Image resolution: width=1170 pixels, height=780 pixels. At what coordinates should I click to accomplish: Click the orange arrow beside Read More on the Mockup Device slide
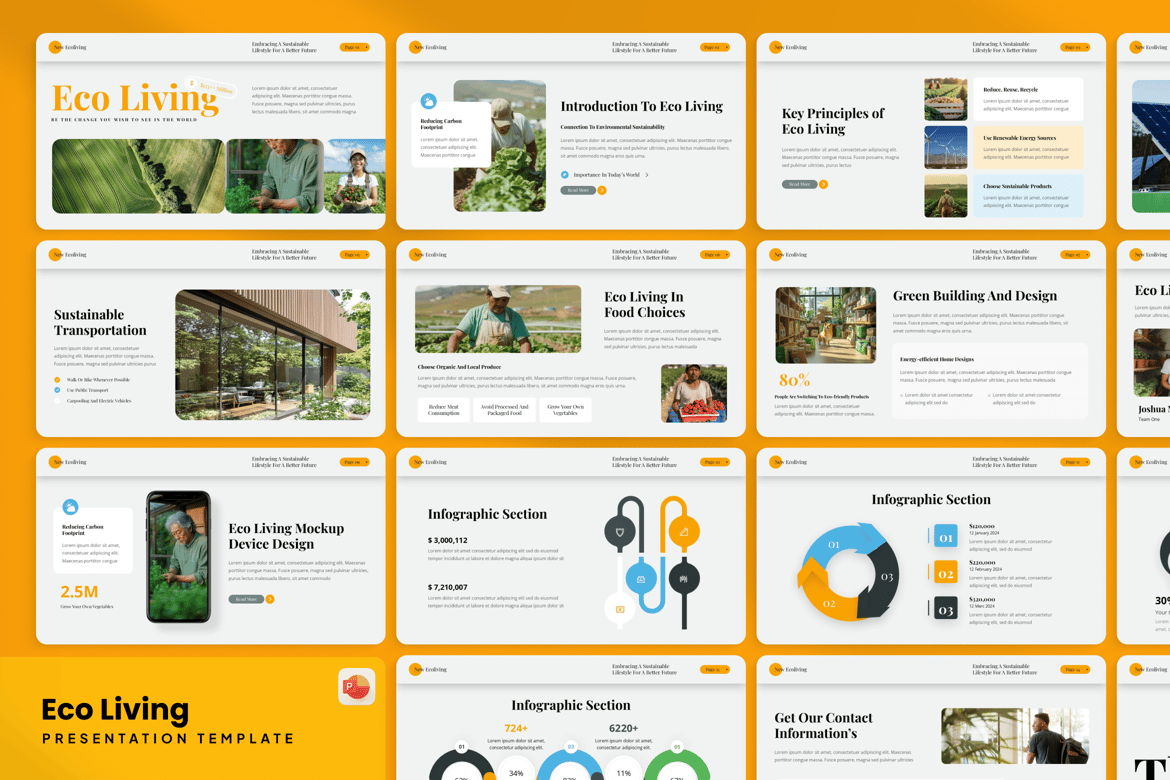(270, 599)
